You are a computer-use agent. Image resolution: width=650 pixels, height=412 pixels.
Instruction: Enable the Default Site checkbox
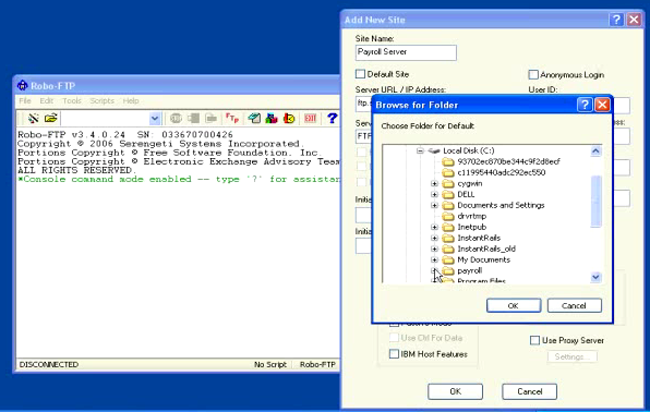360,74
